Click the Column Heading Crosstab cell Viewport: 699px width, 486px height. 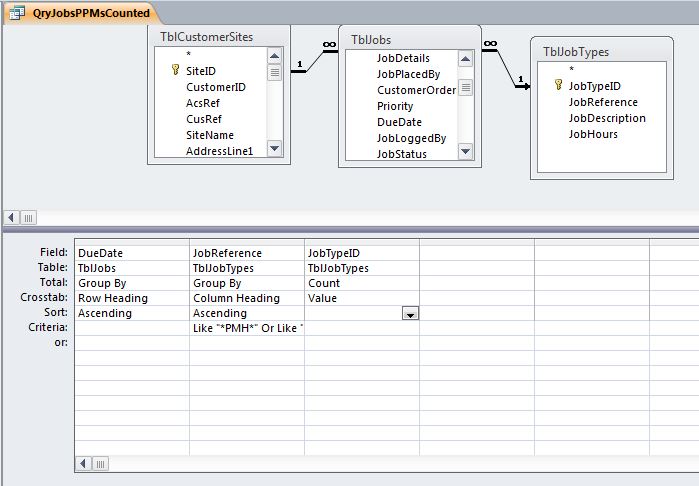[x=247, y=298]
